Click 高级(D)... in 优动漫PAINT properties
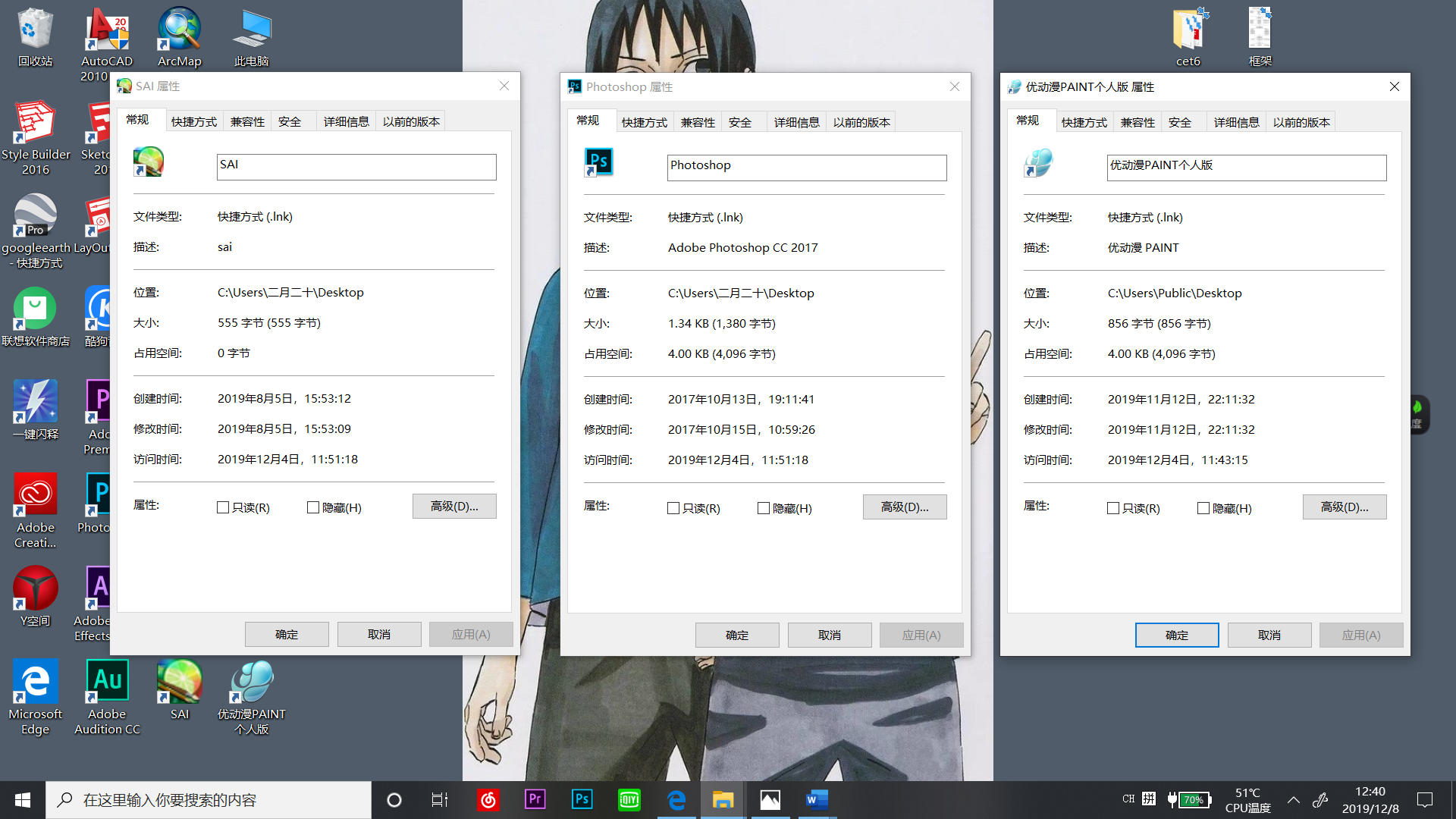 point(1345,507)
